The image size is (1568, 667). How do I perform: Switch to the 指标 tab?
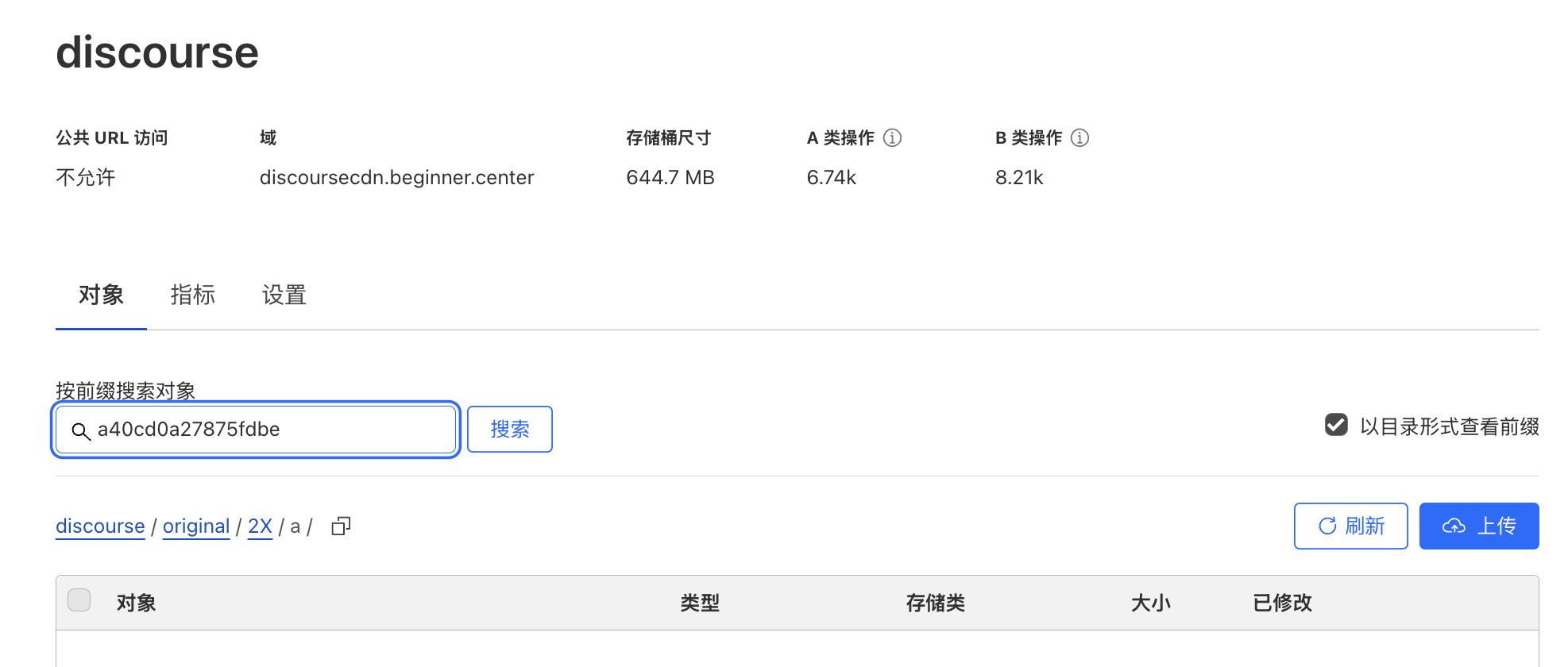[193, 295]
